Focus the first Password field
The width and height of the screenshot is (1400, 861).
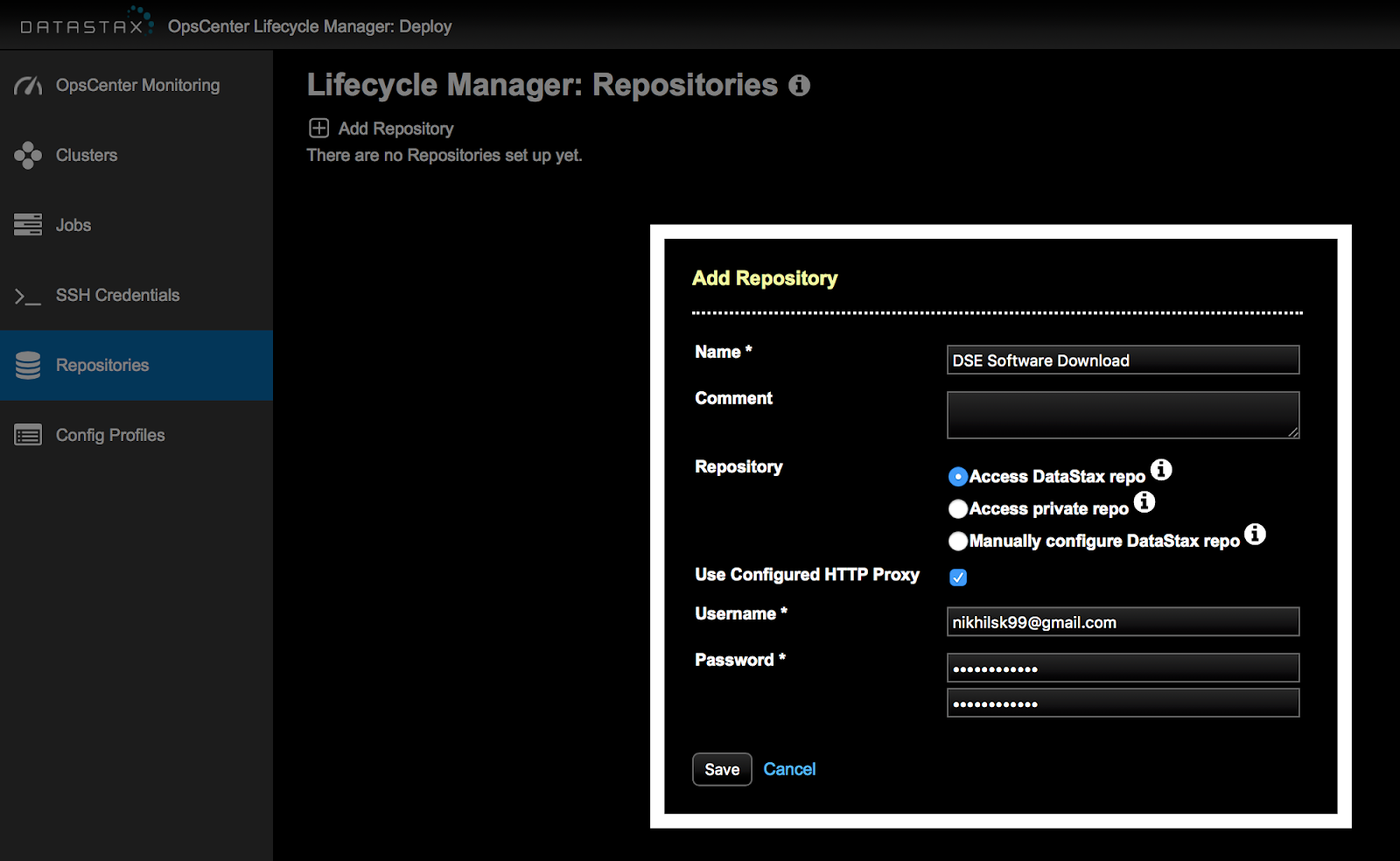(1123, 668)
